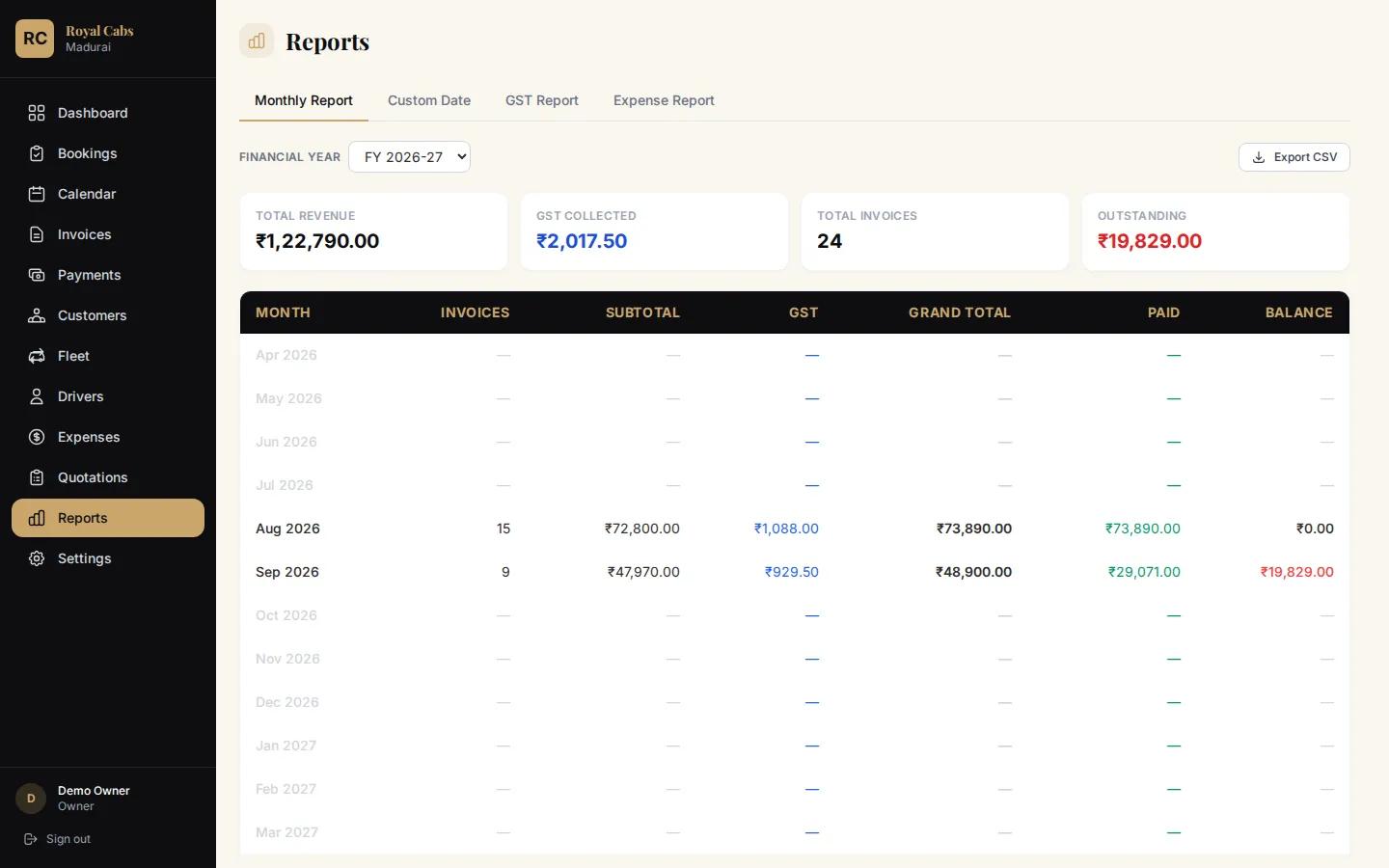Click the Royal Cabs company name
This screenshot has width=1389, height=868.
click(99, 31)
